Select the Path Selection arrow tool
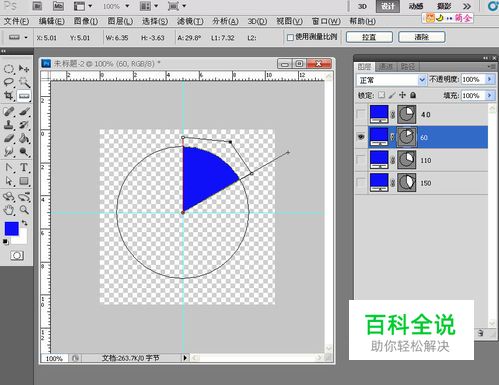Image resolution: width=499 pixels, height=385 pixels. pyautogui.click(x=9, y=181)
